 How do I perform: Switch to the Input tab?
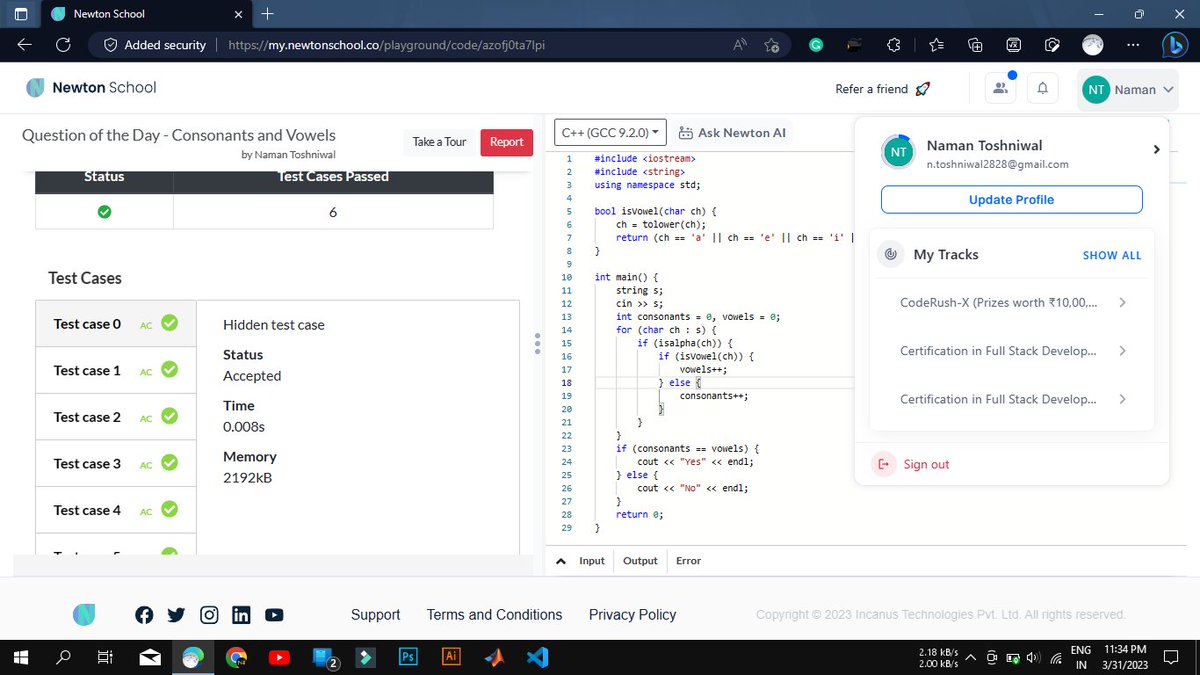pos(592,561)
